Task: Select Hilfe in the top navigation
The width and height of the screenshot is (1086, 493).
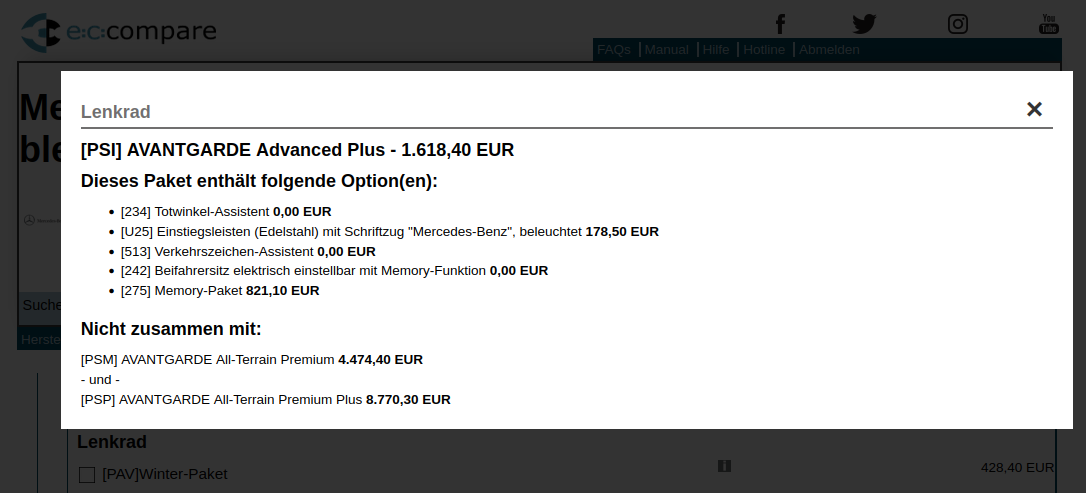Action: coord(715,50)
